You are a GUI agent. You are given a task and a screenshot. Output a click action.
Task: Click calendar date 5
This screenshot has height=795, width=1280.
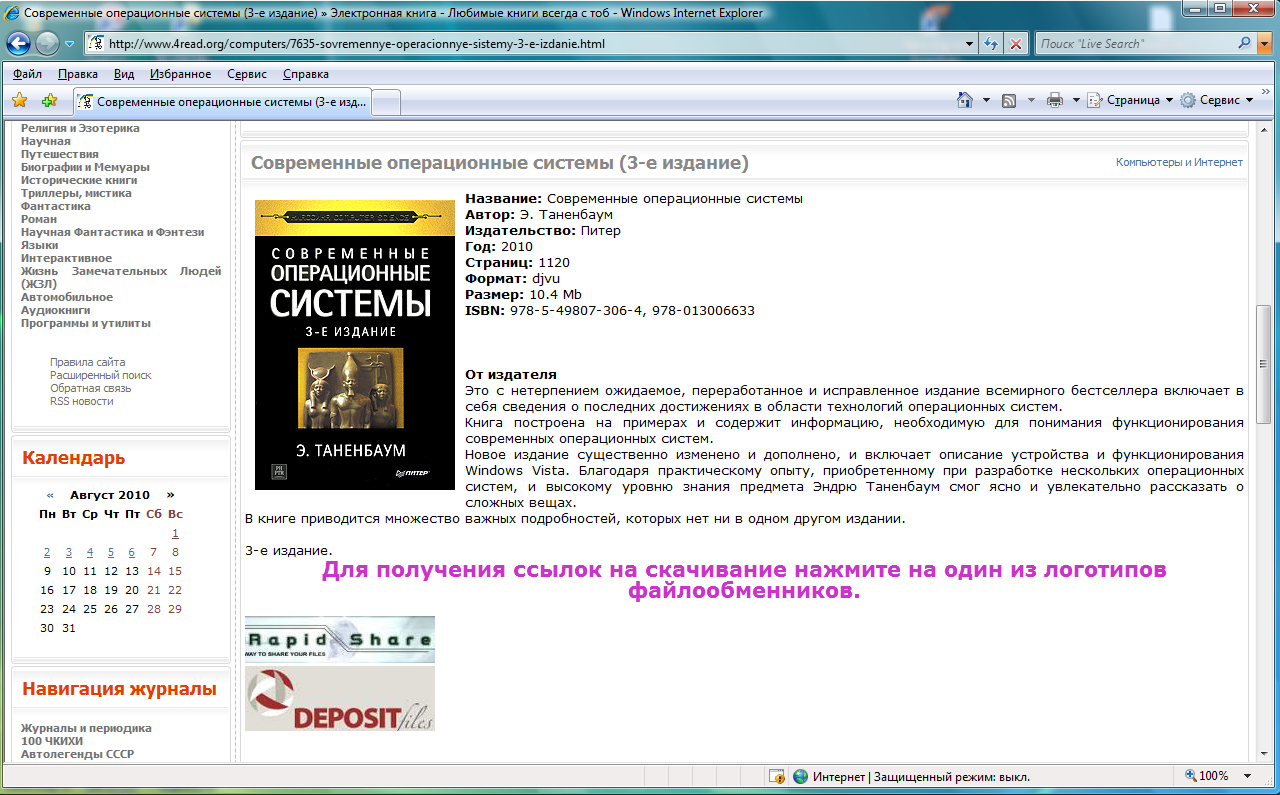(x=111, y=552)
